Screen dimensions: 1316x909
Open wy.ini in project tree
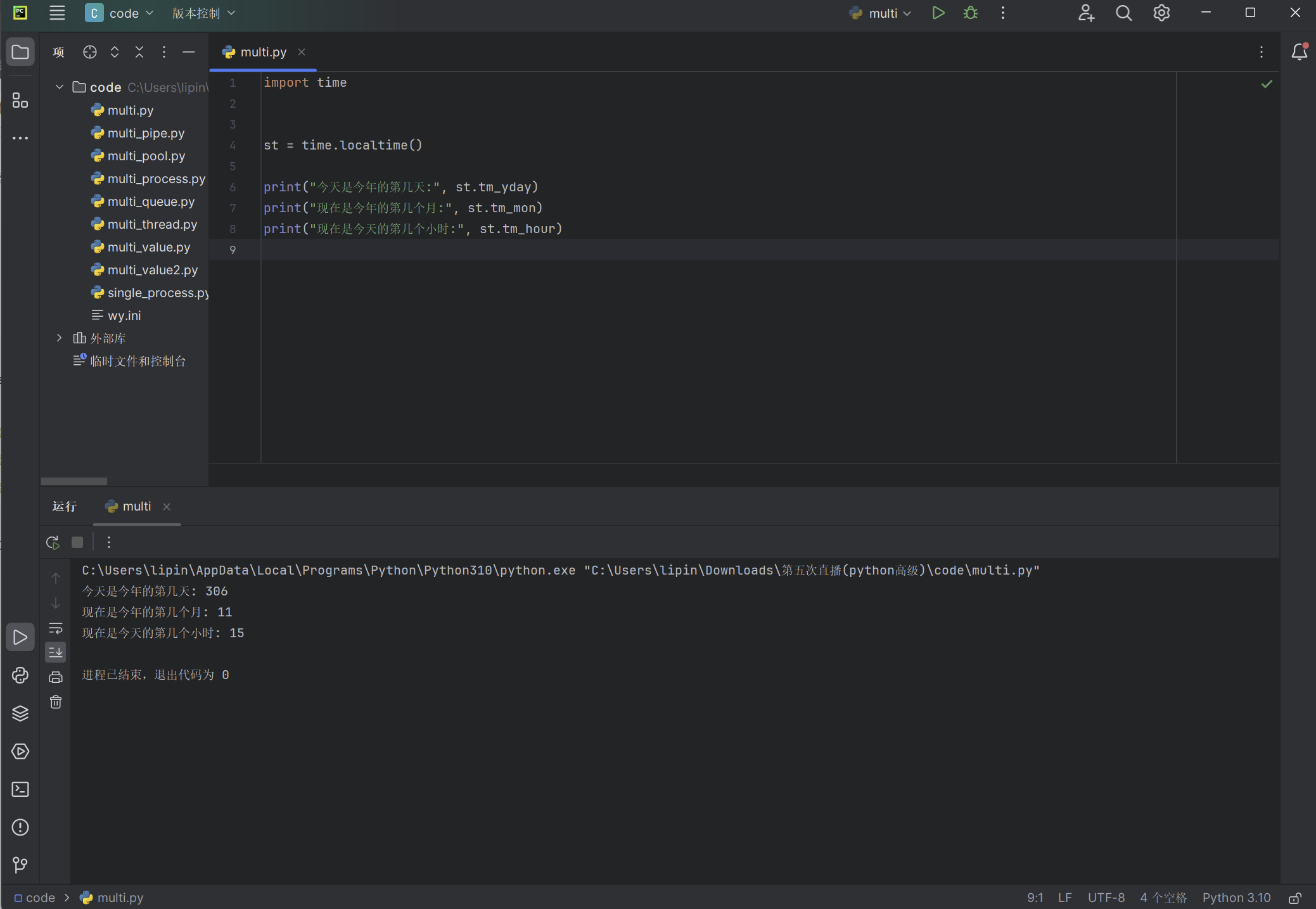124,315
